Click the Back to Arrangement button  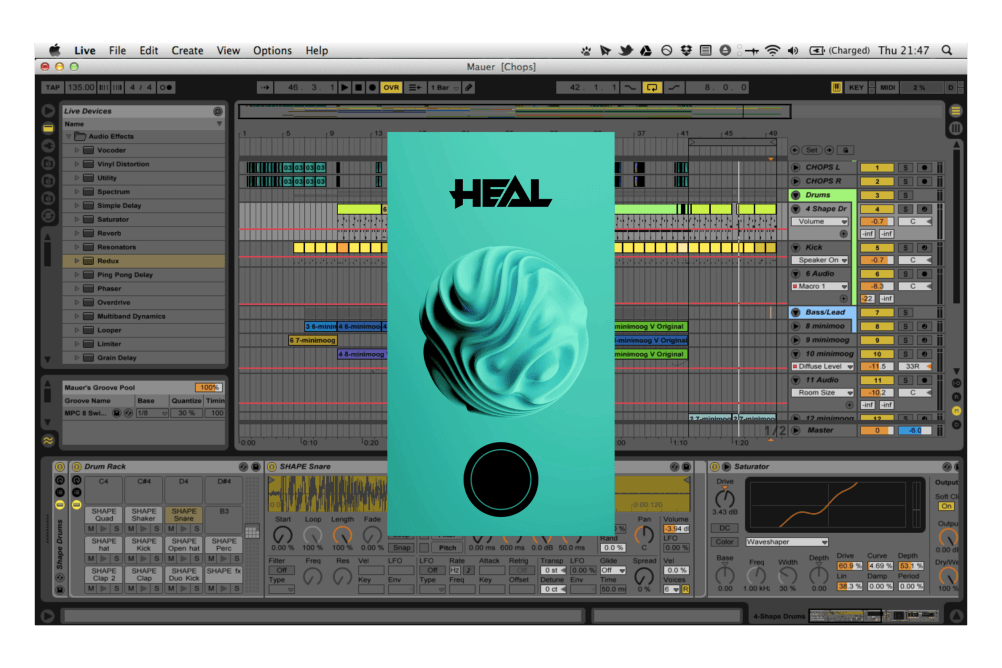click(x=415, y=88)
